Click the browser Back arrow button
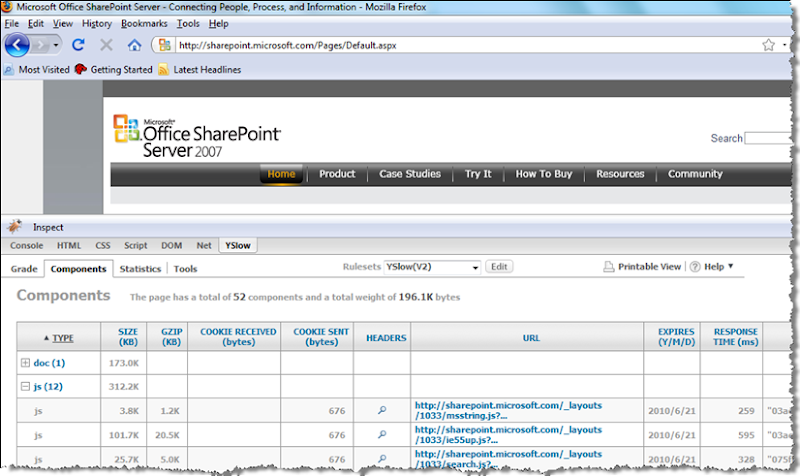This screenshot has width=800, height=476. pos(16,45)
